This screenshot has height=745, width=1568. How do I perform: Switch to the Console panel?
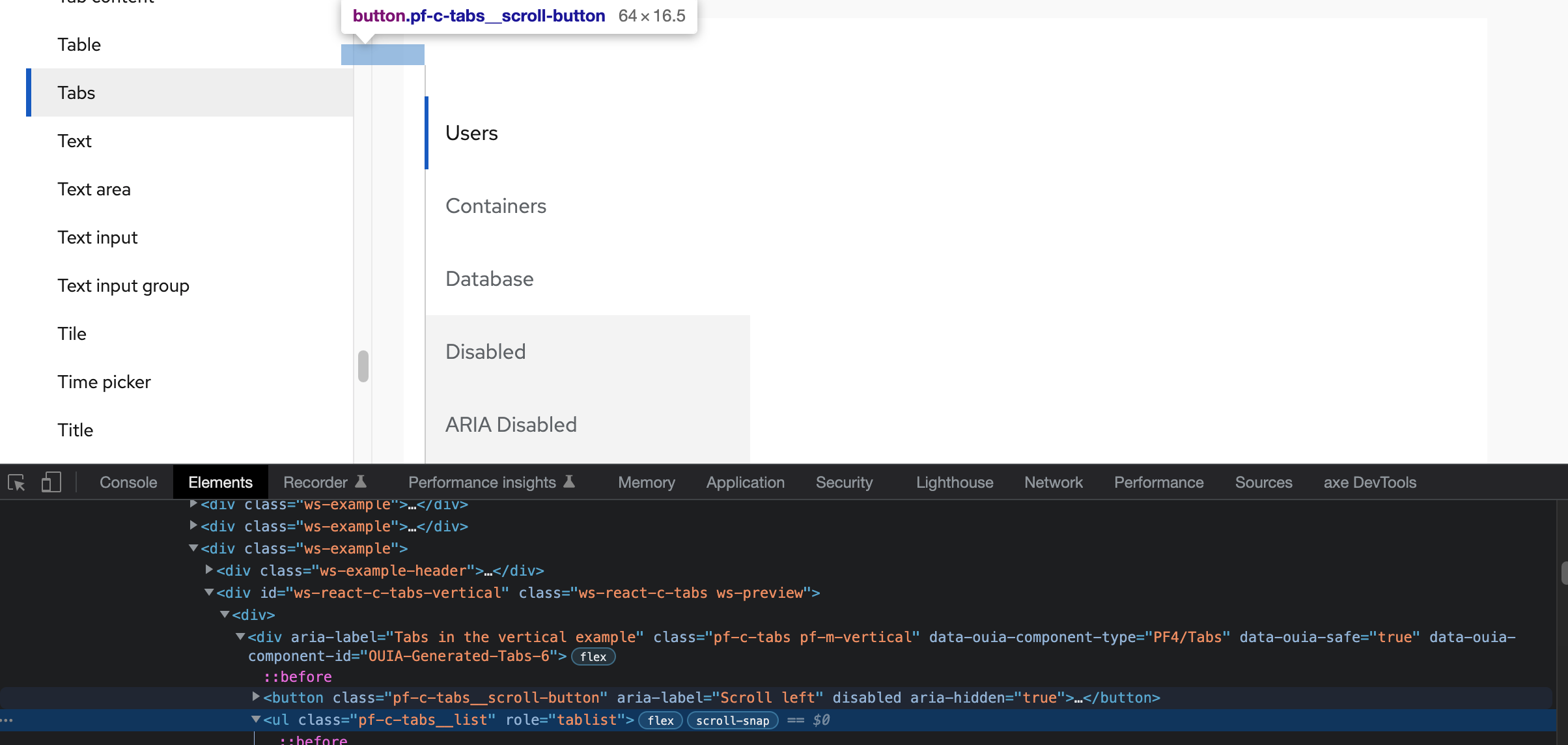128,483
